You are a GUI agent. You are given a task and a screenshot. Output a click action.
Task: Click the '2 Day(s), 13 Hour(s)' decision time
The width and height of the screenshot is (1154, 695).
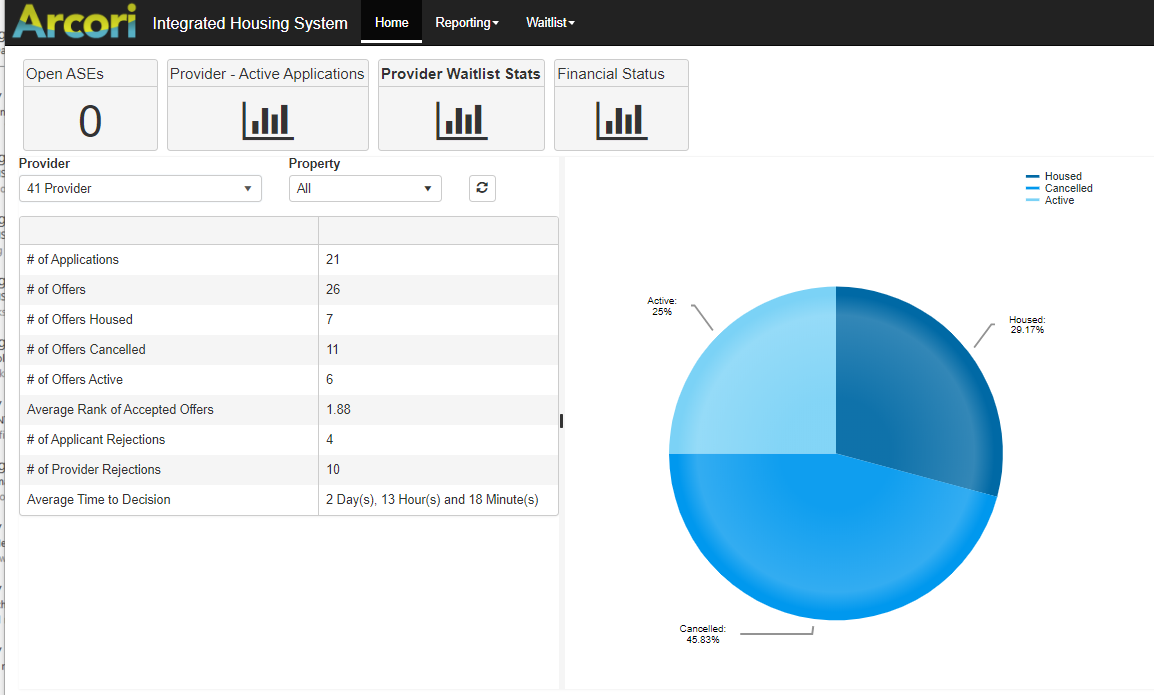[433, 500]
